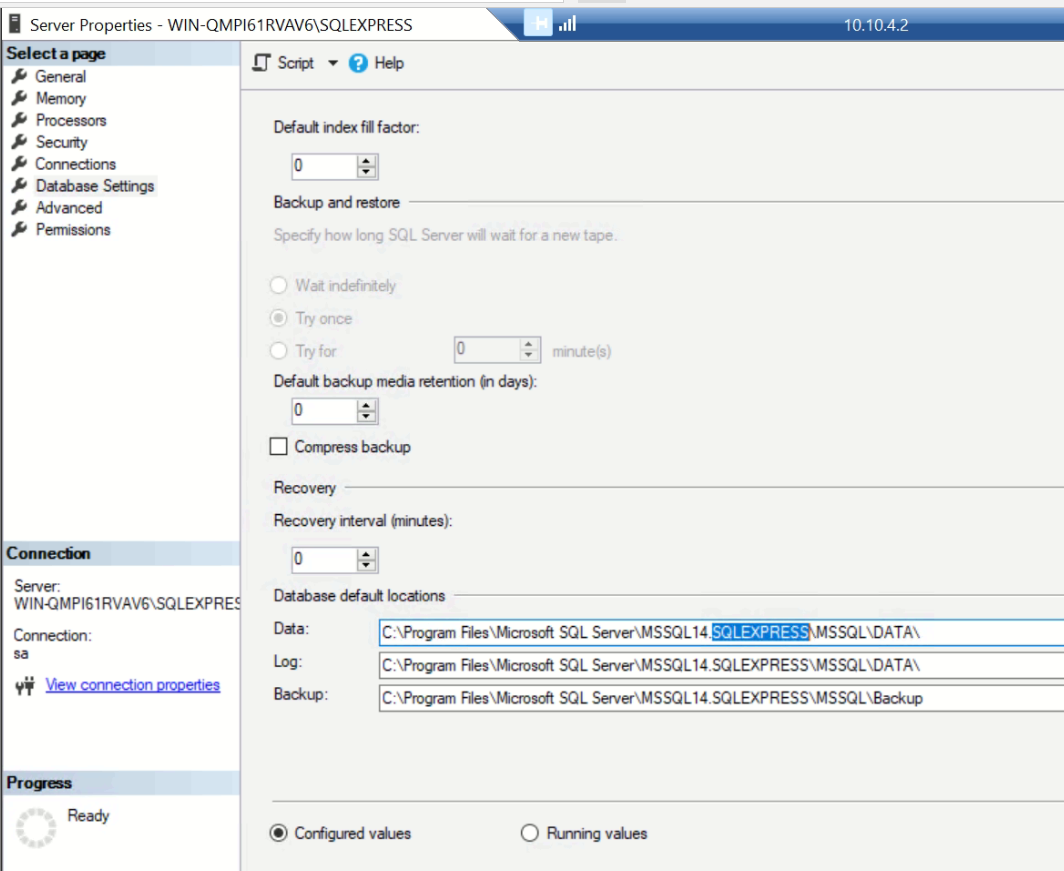Click the connection plug icon
Image resolution: width=1064 pixels, height=871 pixels.
[25, 686]
